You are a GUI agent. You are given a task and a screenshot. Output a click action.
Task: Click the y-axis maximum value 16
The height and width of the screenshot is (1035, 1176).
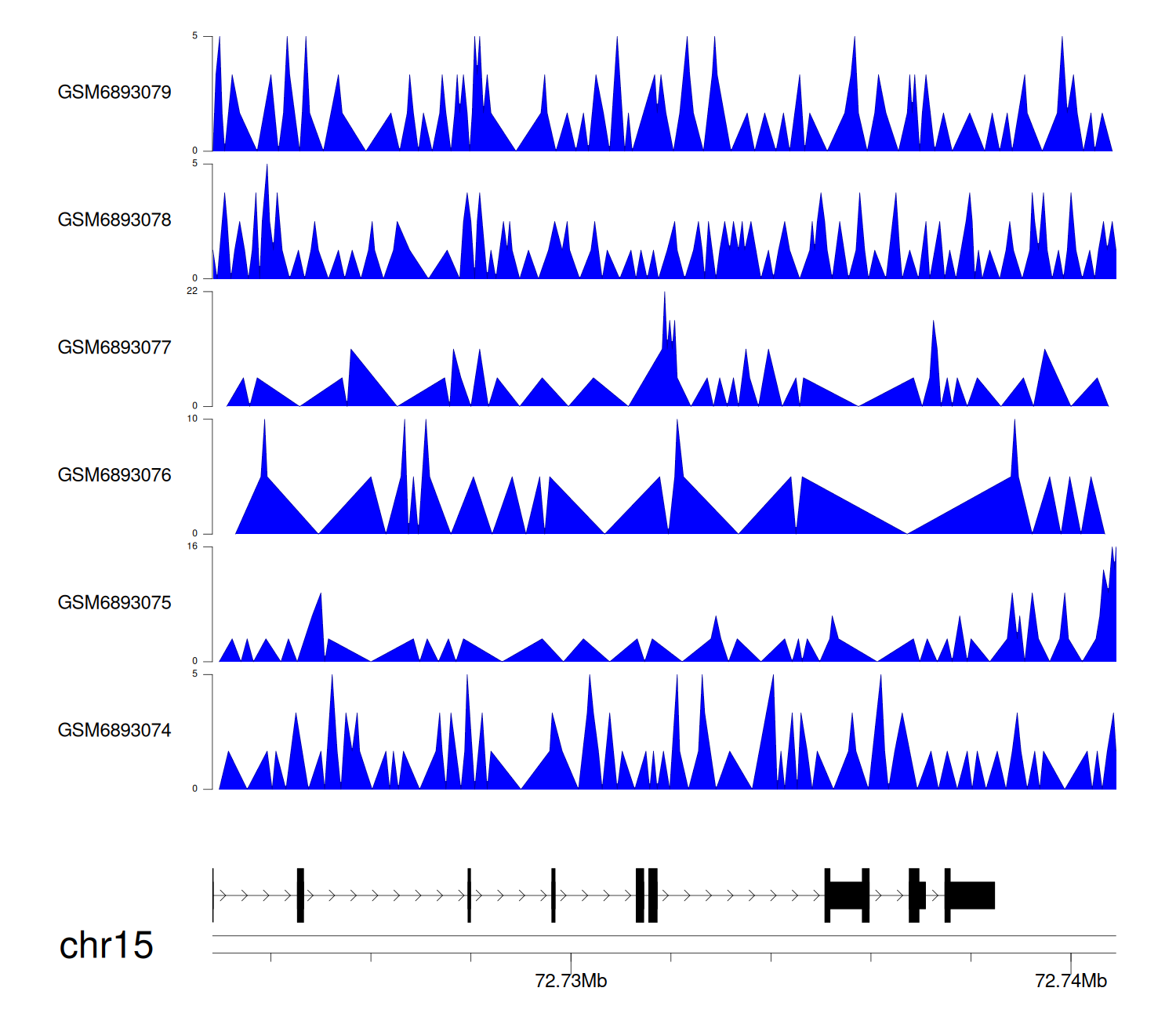[192, 547]
